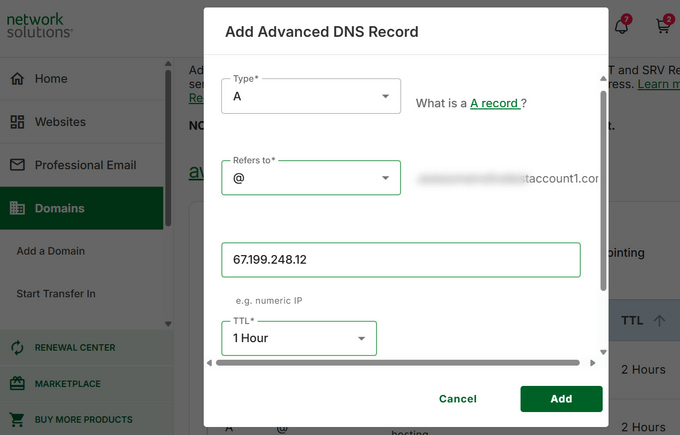
Task: Click the Websites grid icon
Action: [17, 122]
